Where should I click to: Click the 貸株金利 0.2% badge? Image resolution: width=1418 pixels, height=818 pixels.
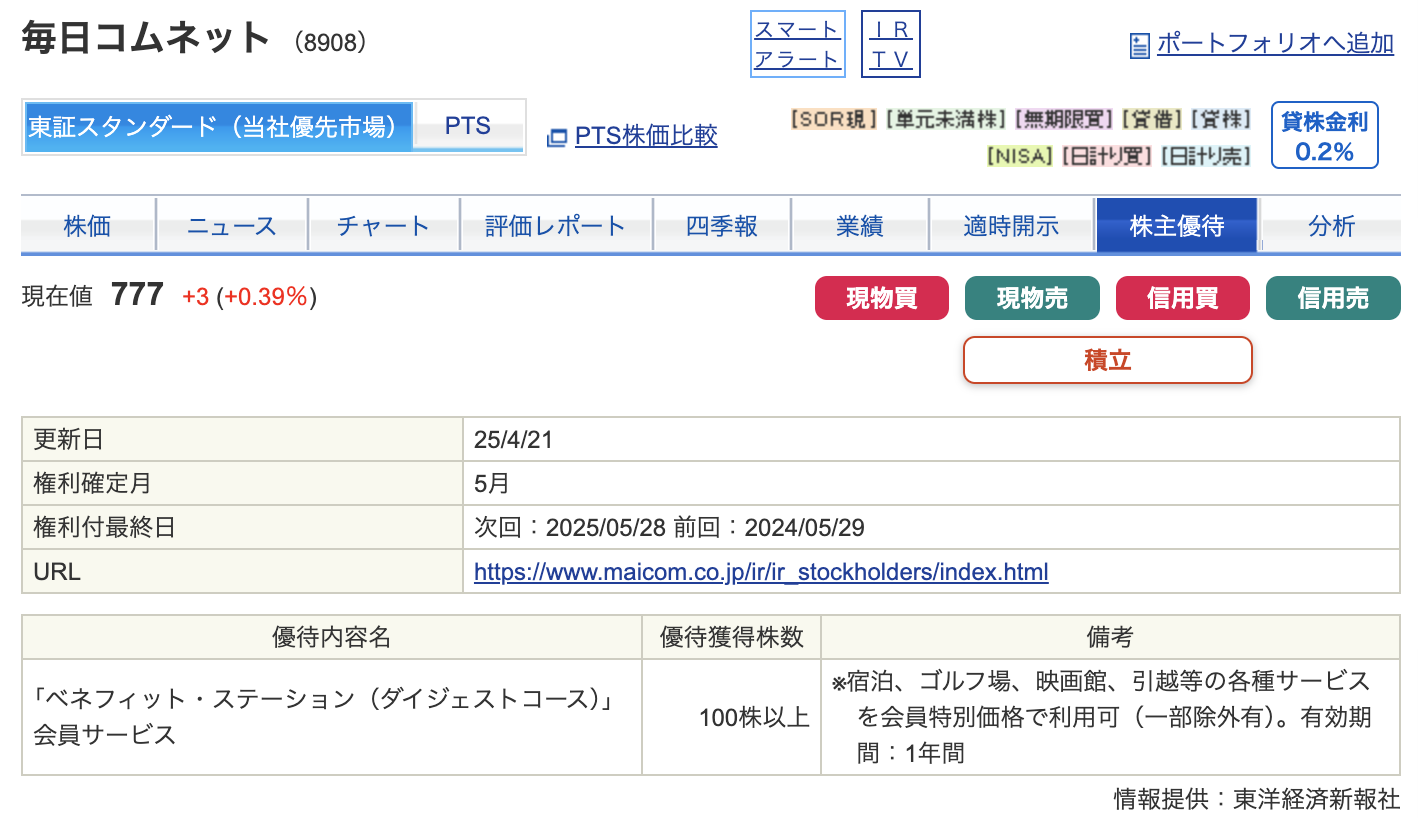point(1325,136)
